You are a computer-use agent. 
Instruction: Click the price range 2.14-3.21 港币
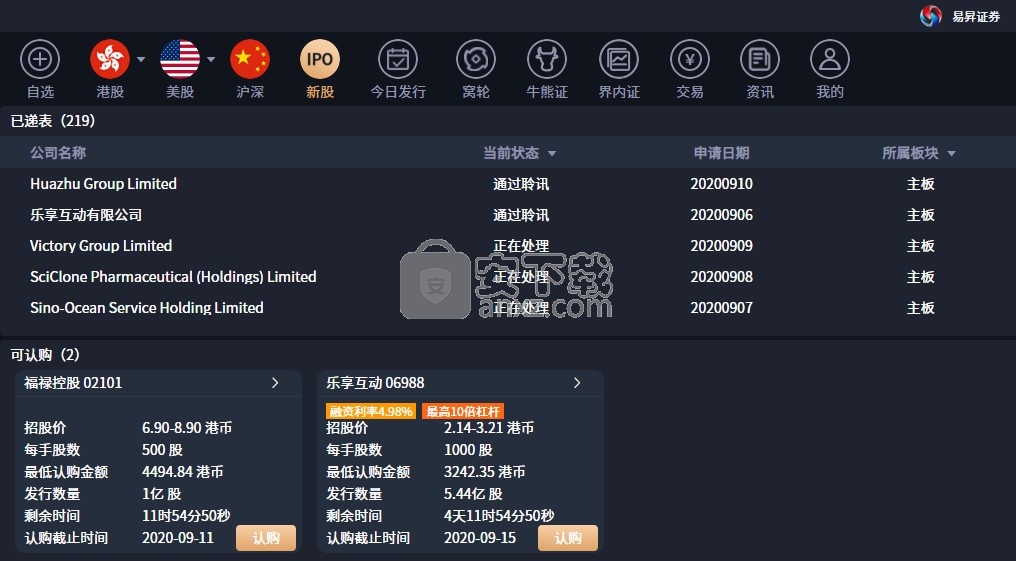[489, 428]
